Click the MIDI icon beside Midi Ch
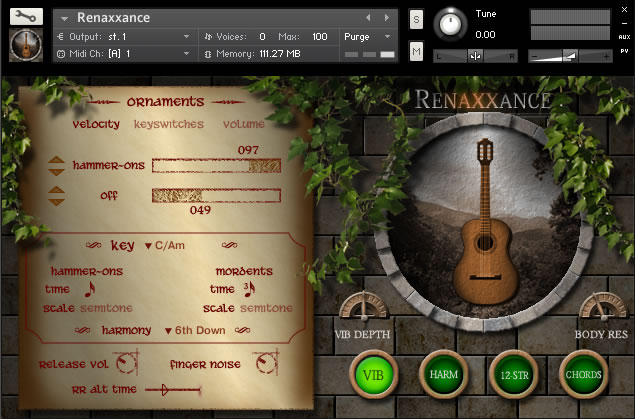 pos(61,54)
